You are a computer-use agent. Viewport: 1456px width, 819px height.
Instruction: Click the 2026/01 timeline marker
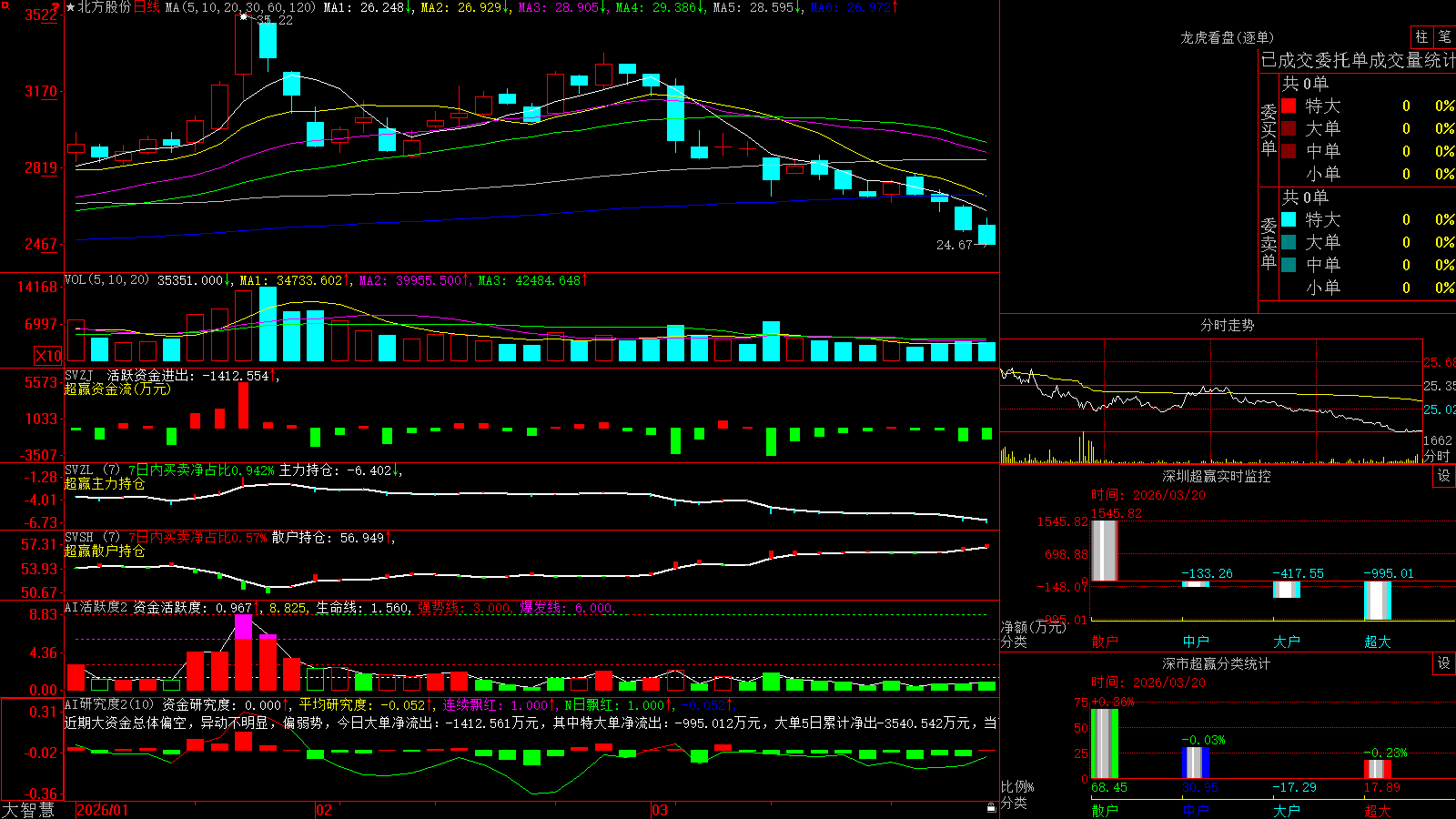click(x=103, y=810)
